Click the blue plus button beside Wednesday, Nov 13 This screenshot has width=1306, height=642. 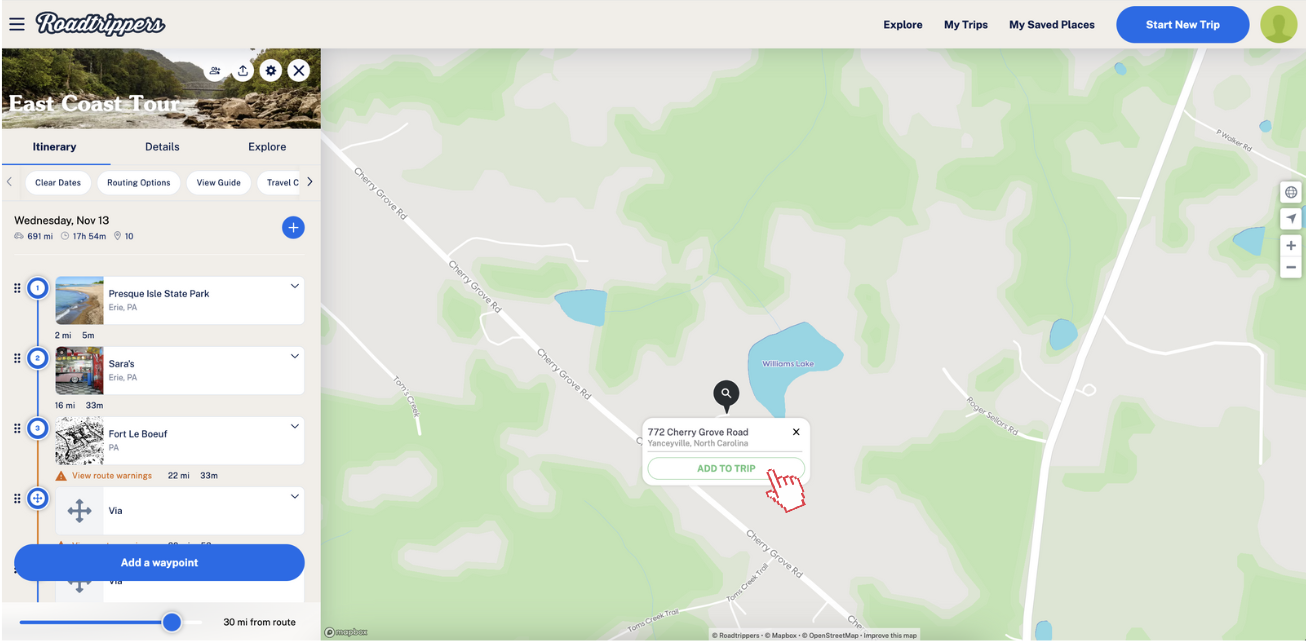click(293, 228)
